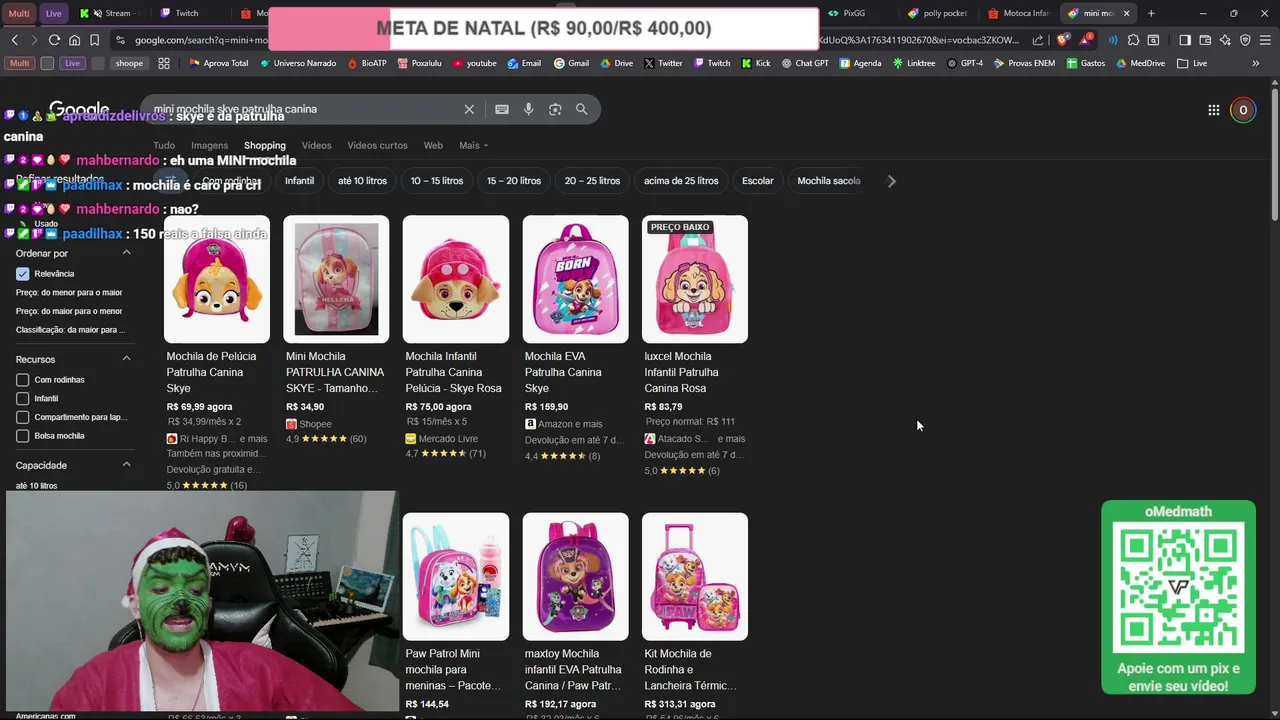Select the Infantil filter chip
This screenshot has width=1280, height=720.
click(299, 181)
